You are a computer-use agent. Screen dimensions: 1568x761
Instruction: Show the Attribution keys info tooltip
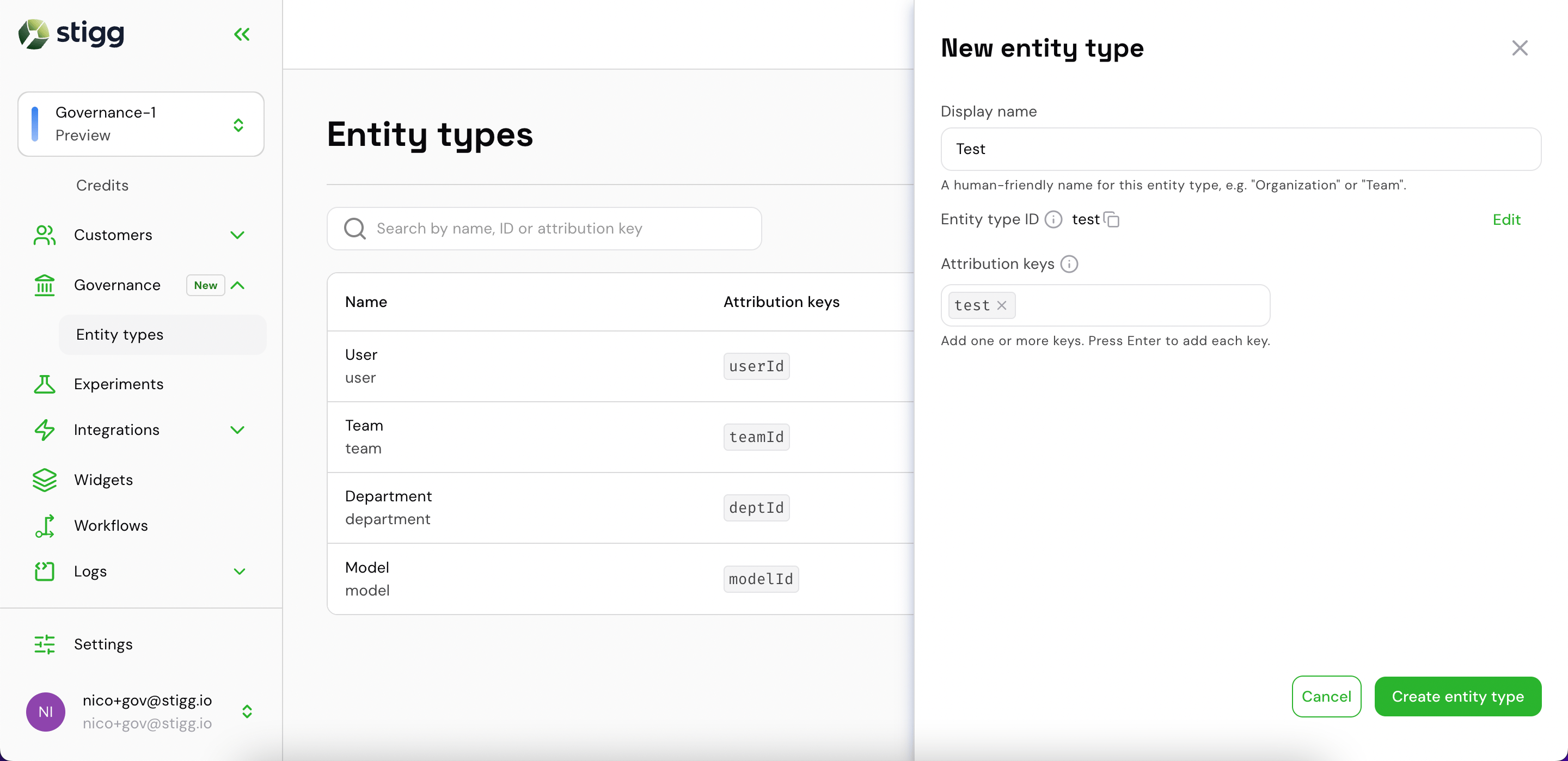(x=1069, y=263)
